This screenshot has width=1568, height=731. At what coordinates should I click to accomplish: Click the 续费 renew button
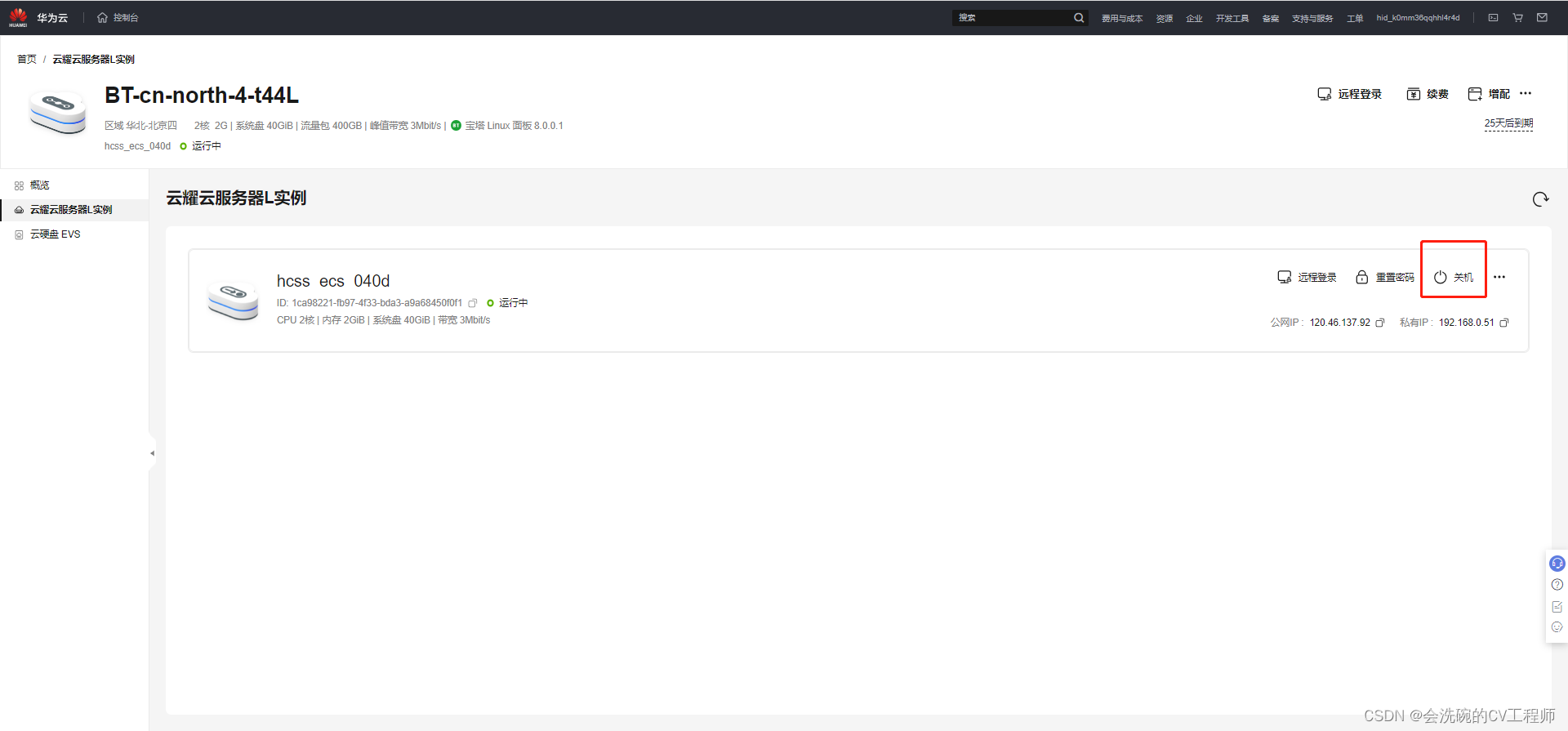tap(1428, 94)
